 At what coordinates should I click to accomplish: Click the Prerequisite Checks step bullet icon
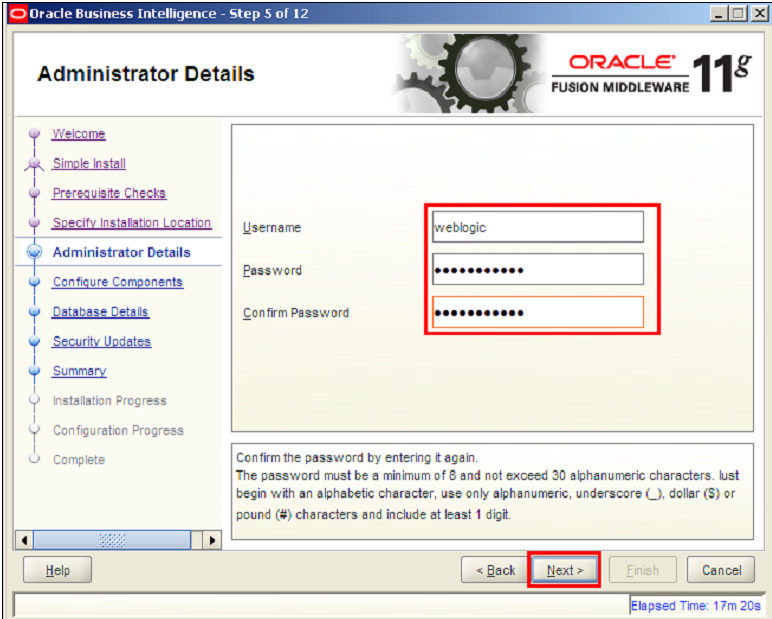pos(34,193)
